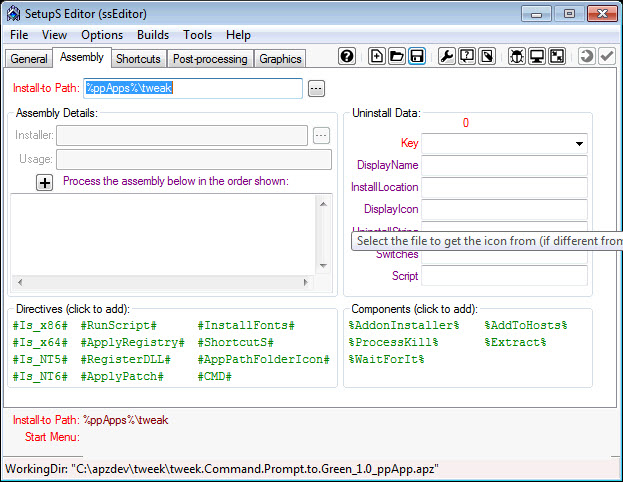Image resolution: width=623 pixels, height=482 pixels.
Task: Create a new file with the toolbar icon
Action: (x=376, y=56)
